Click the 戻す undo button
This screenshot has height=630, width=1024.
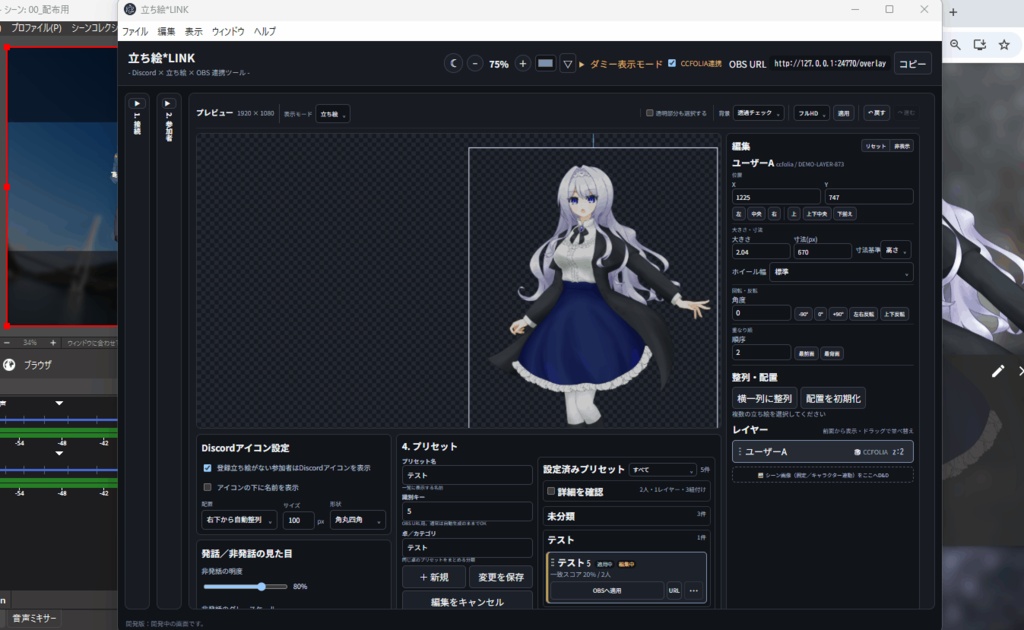(x=876, y=113)
